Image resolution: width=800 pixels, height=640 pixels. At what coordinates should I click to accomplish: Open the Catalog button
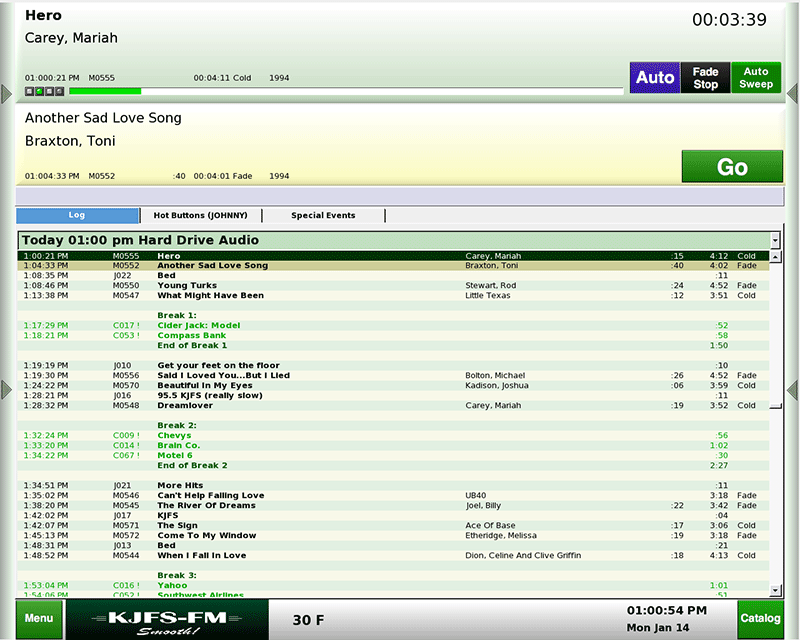[760, 619]
